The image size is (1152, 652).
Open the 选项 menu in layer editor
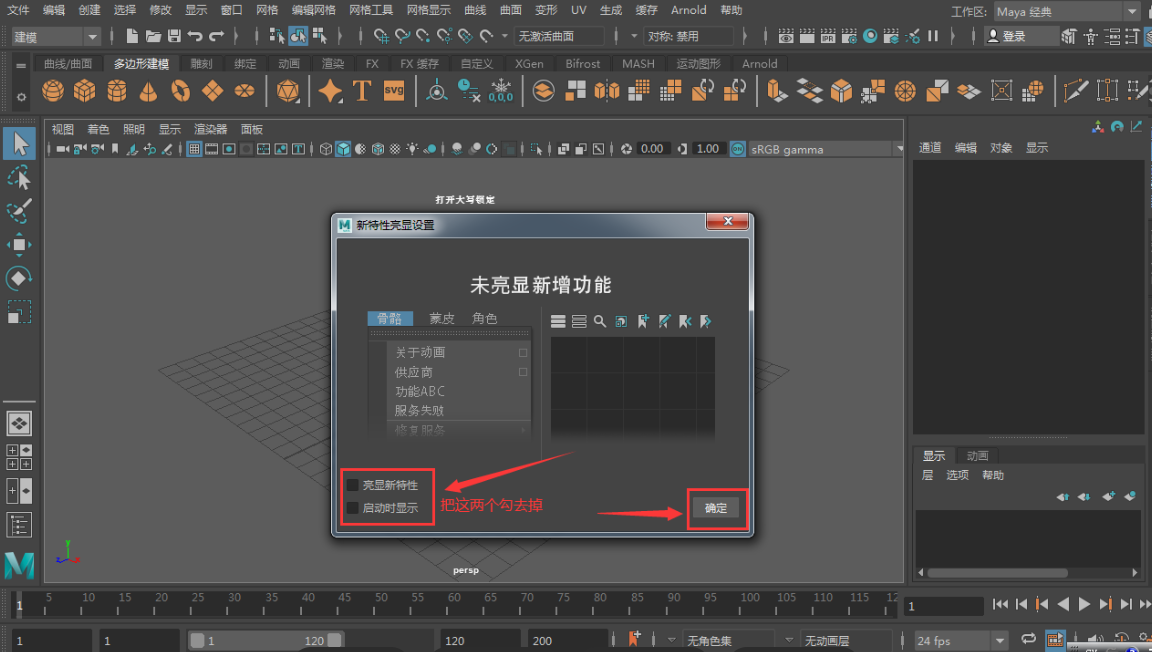point(957,475)
